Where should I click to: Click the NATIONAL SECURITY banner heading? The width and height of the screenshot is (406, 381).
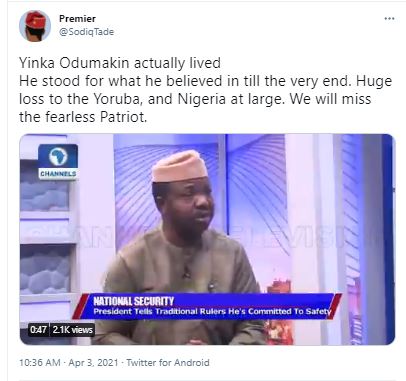point(134,301)
